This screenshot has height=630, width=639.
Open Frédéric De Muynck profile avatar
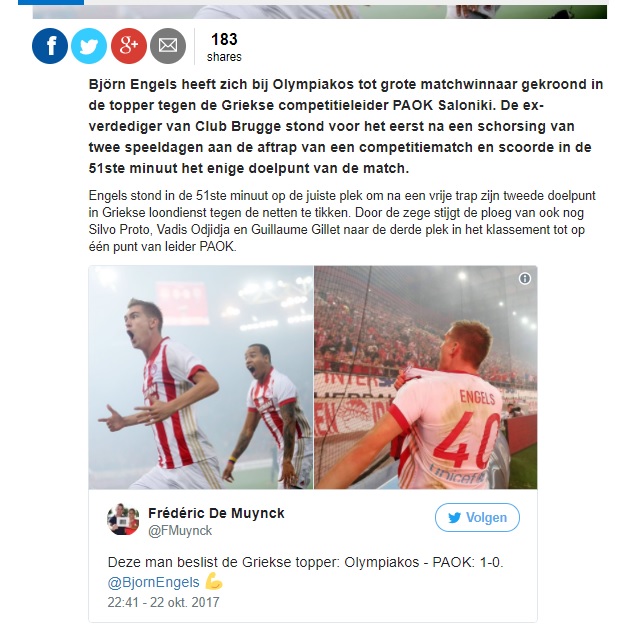[123, 519]
